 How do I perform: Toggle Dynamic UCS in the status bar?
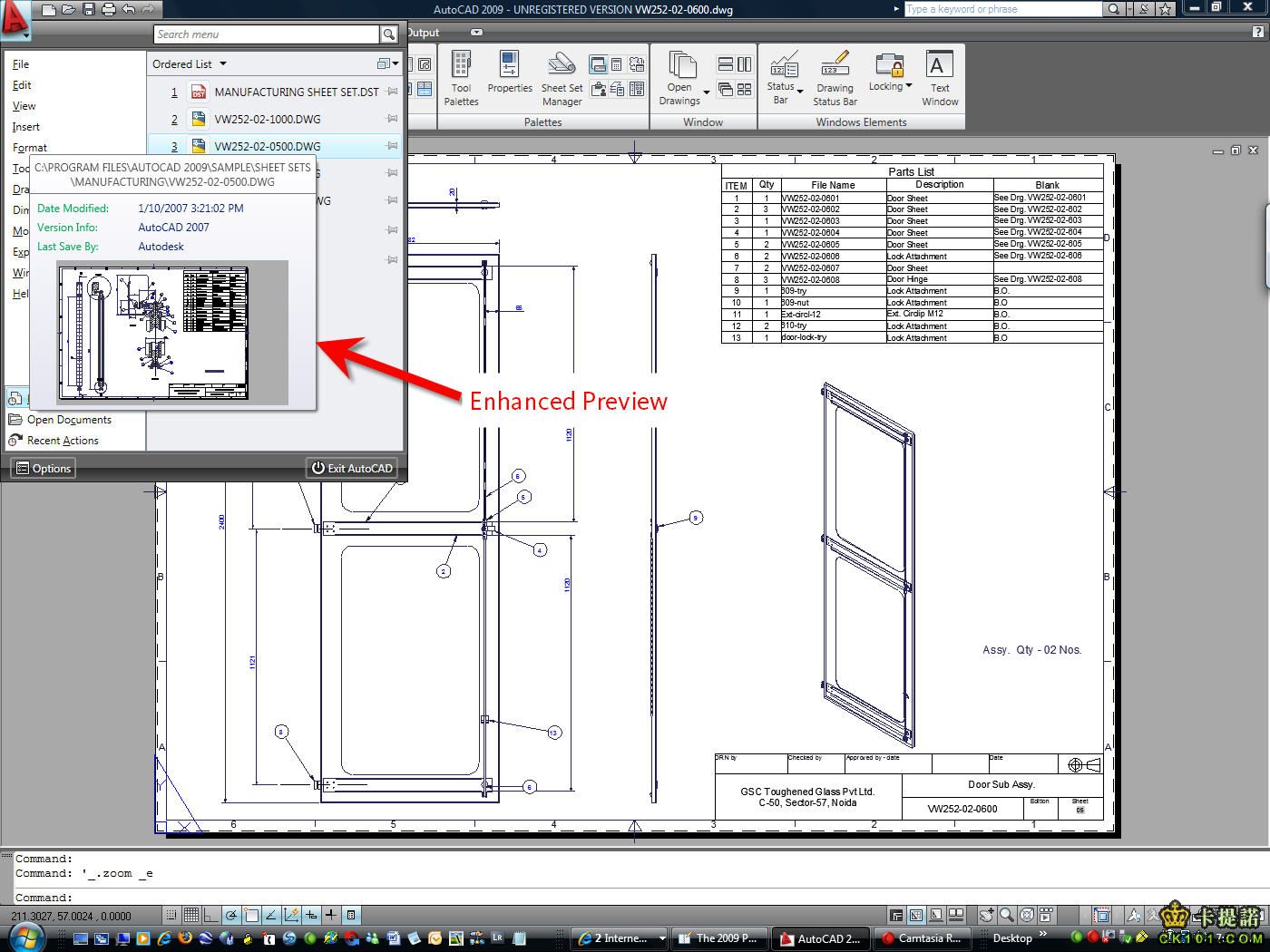[291, 915]
